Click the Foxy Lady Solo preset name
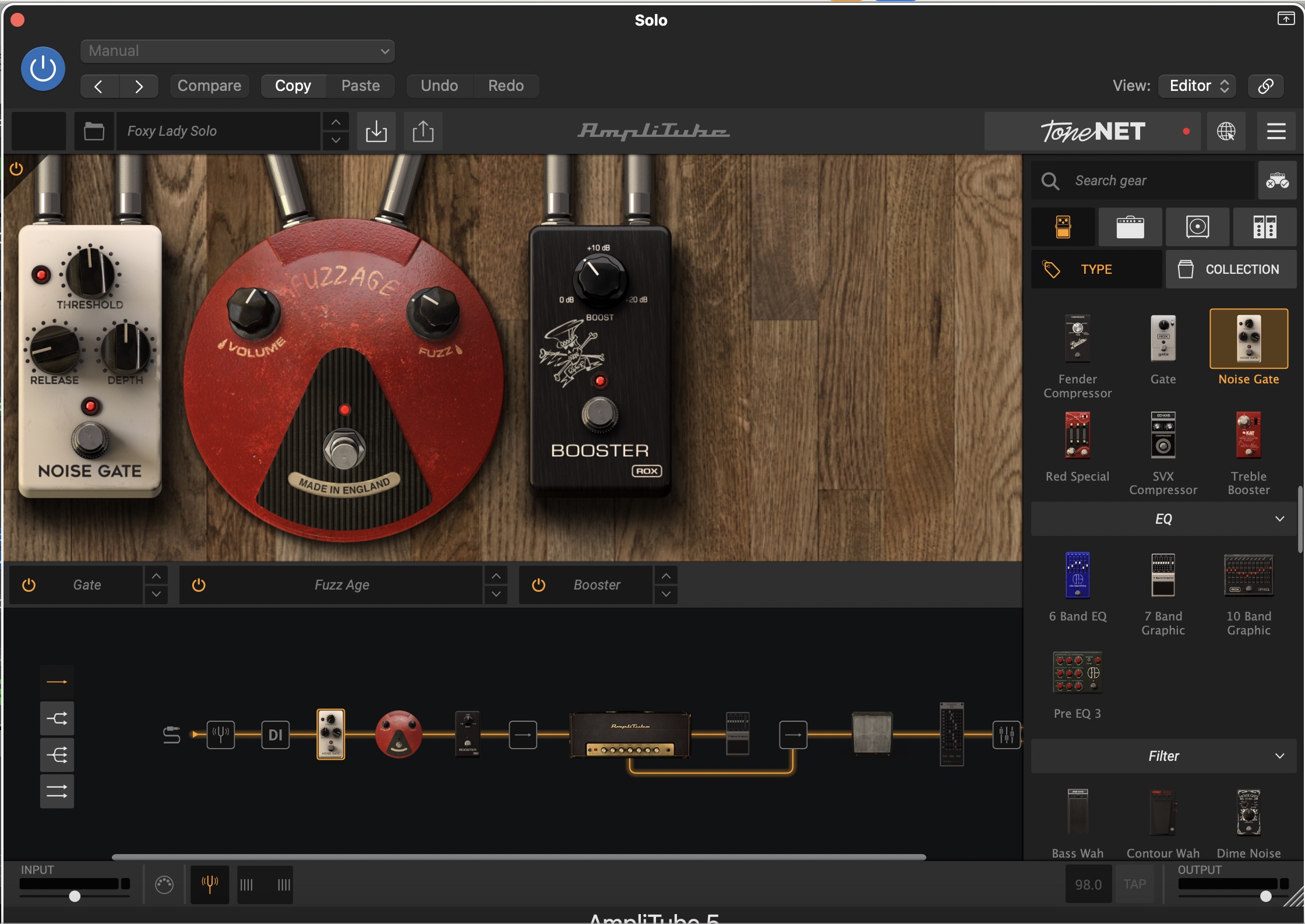1305x924 pixels. pos(218,132)
